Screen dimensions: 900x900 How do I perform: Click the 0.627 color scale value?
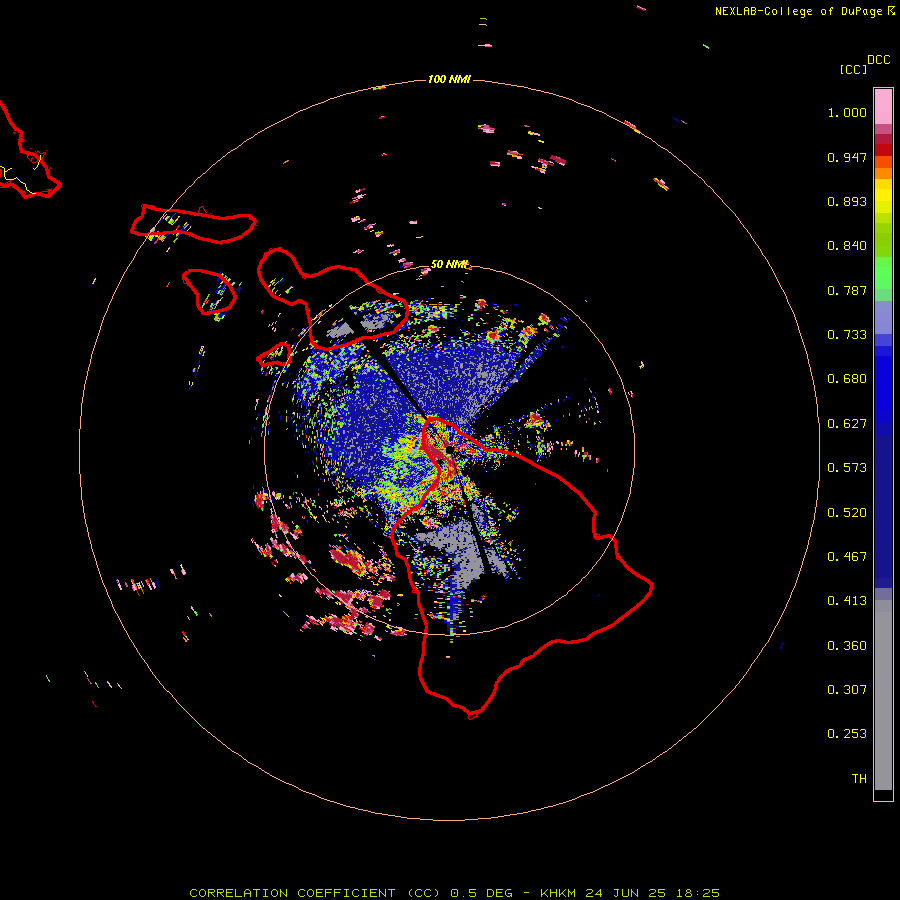[847, 424]
